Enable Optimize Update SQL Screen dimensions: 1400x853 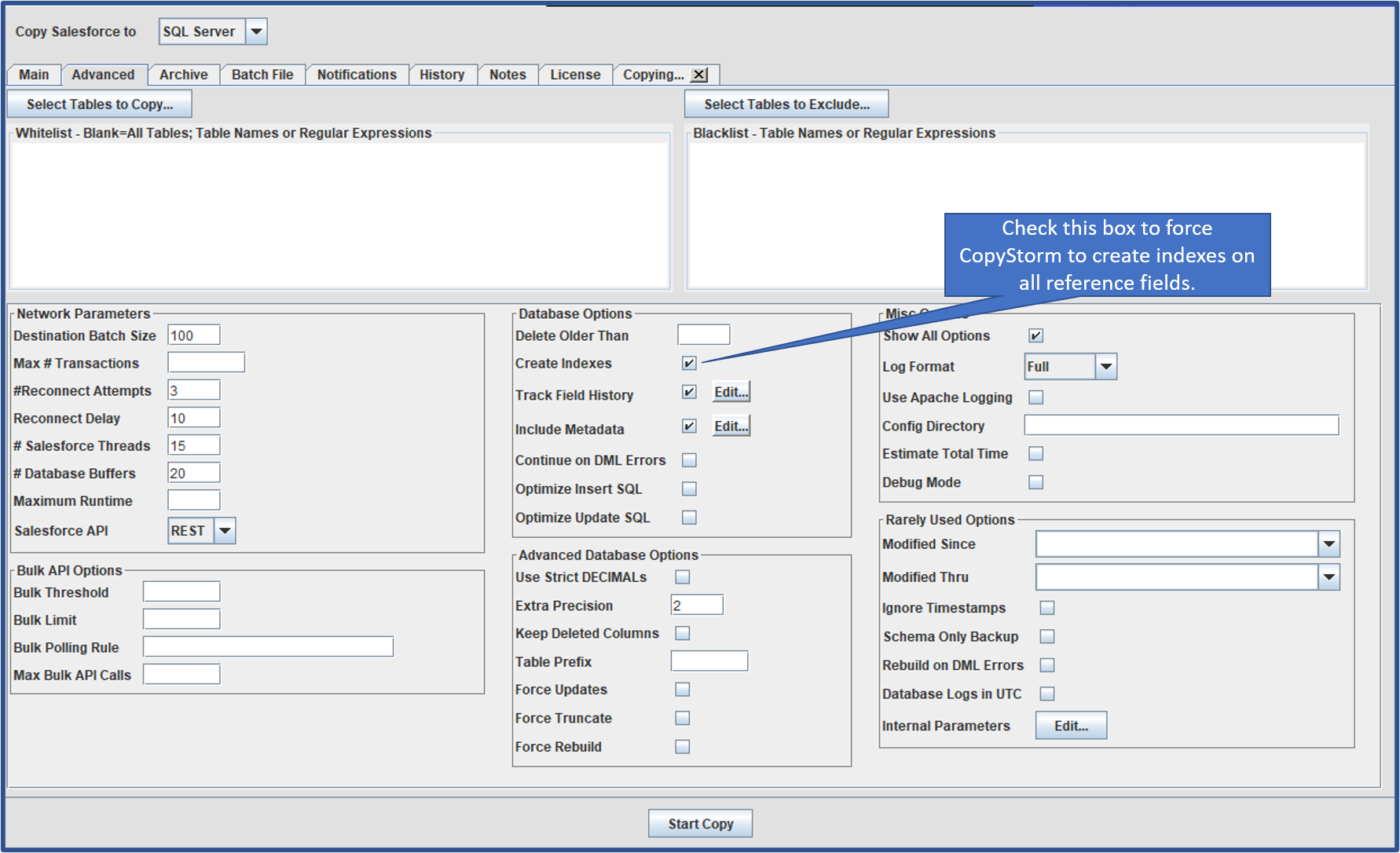point(689,518)
